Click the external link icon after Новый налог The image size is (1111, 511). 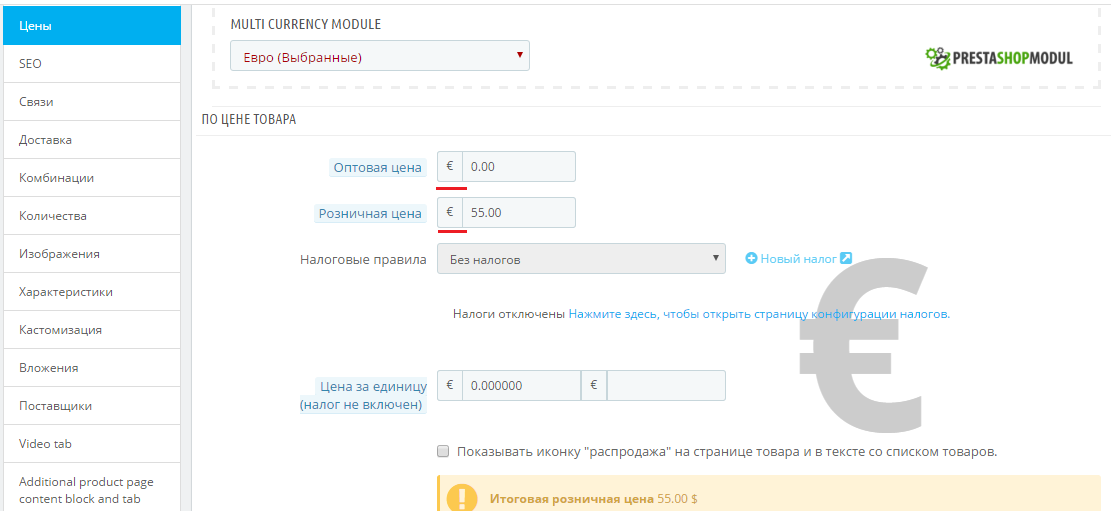(x=845, y=259)
